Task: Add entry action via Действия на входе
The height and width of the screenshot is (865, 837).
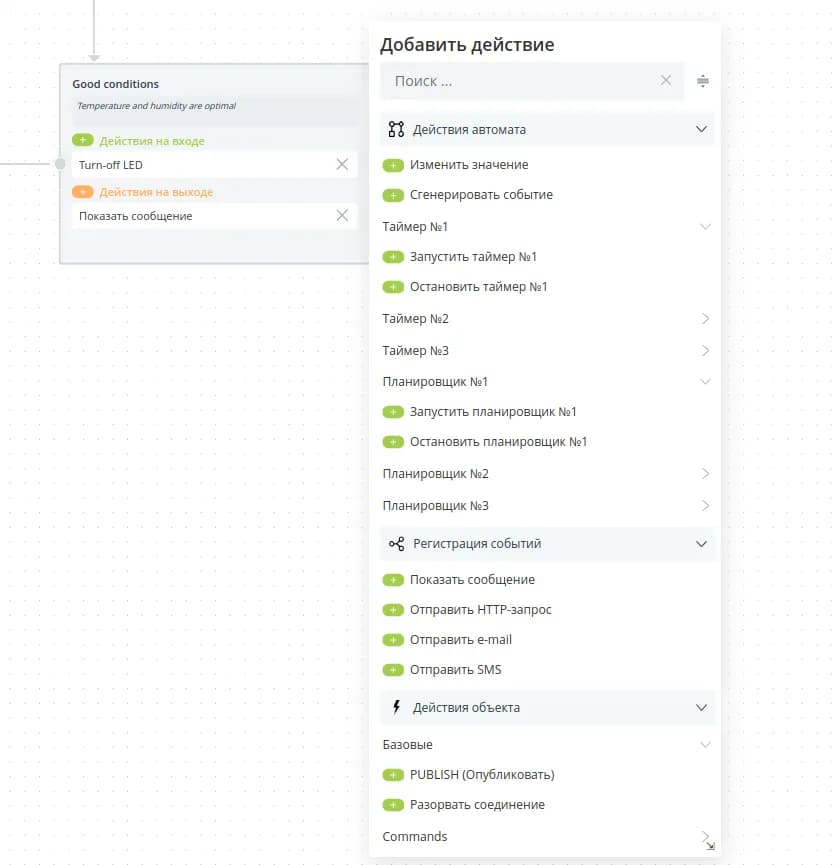Action: pos(83,141)
